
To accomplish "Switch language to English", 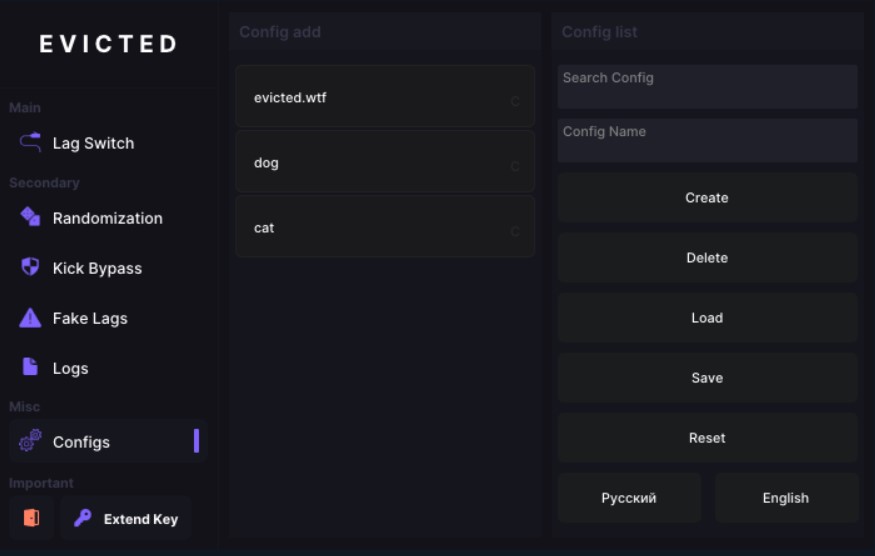I will (x=786, y=498).
